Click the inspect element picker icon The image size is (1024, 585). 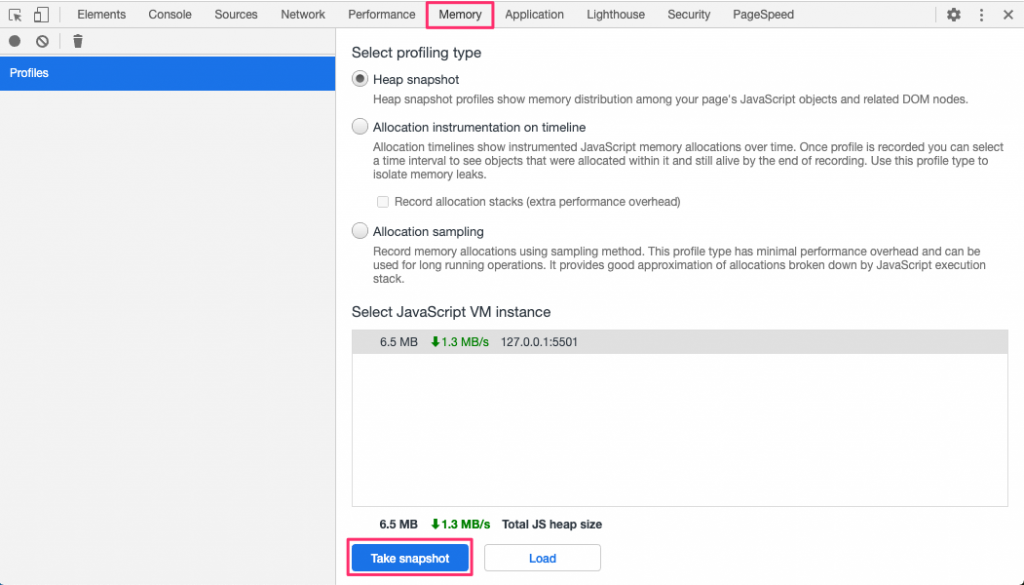(15, 14)
